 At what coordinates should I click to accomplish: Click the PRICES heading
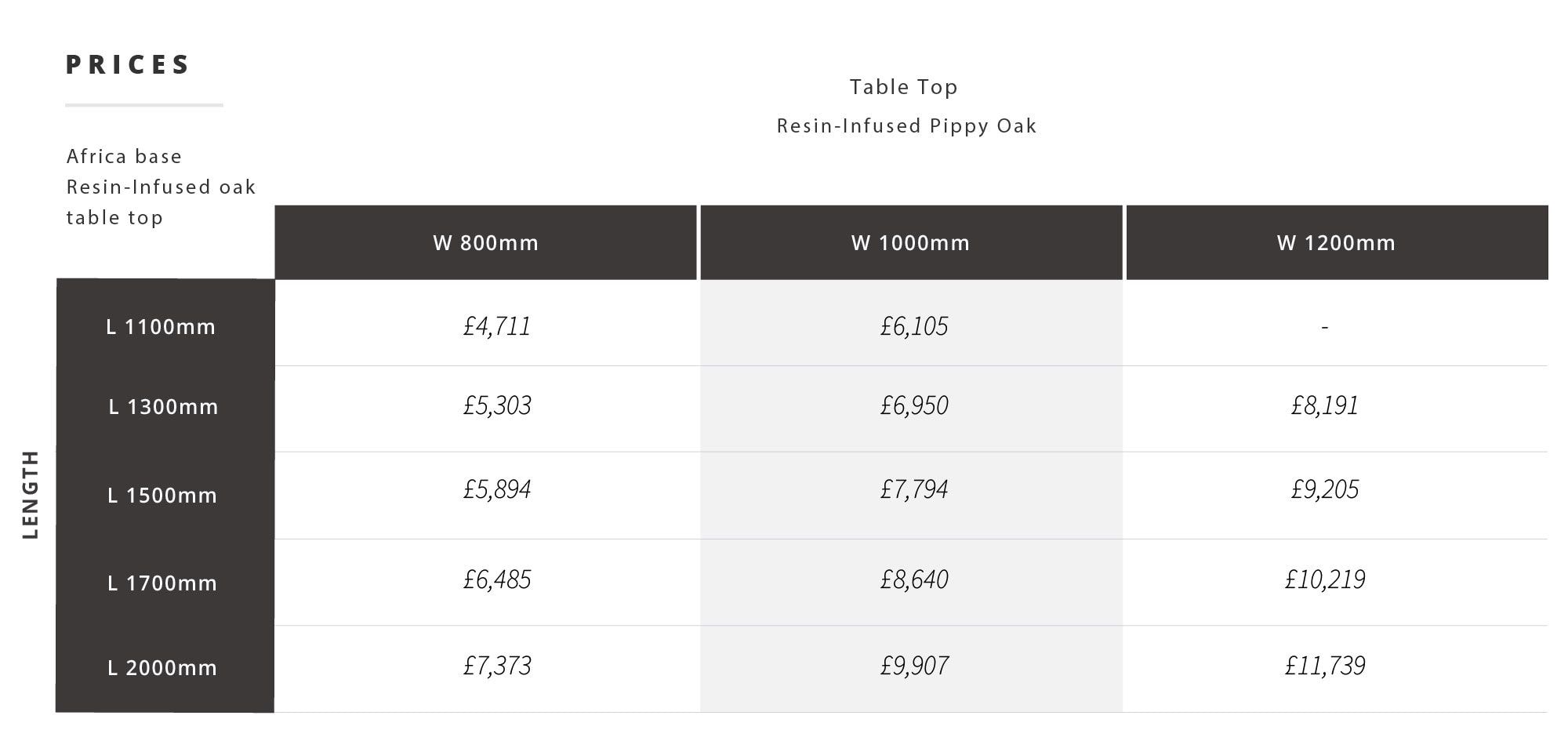129,64
